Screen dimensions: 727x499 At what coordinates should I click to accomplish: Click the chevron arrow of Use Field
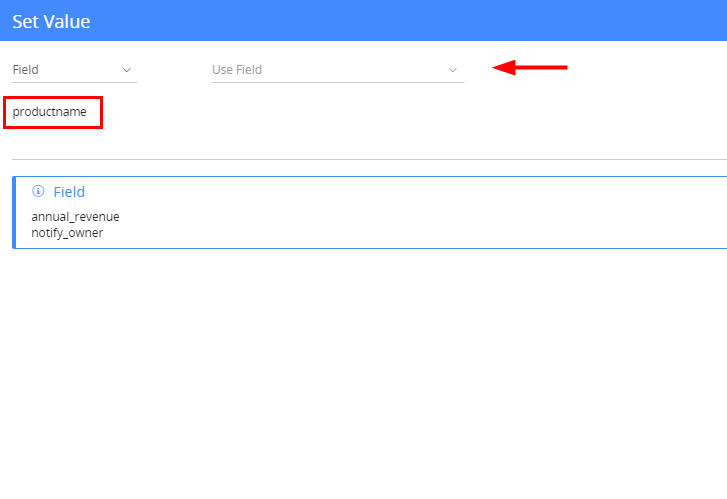(x=453, y=70)
